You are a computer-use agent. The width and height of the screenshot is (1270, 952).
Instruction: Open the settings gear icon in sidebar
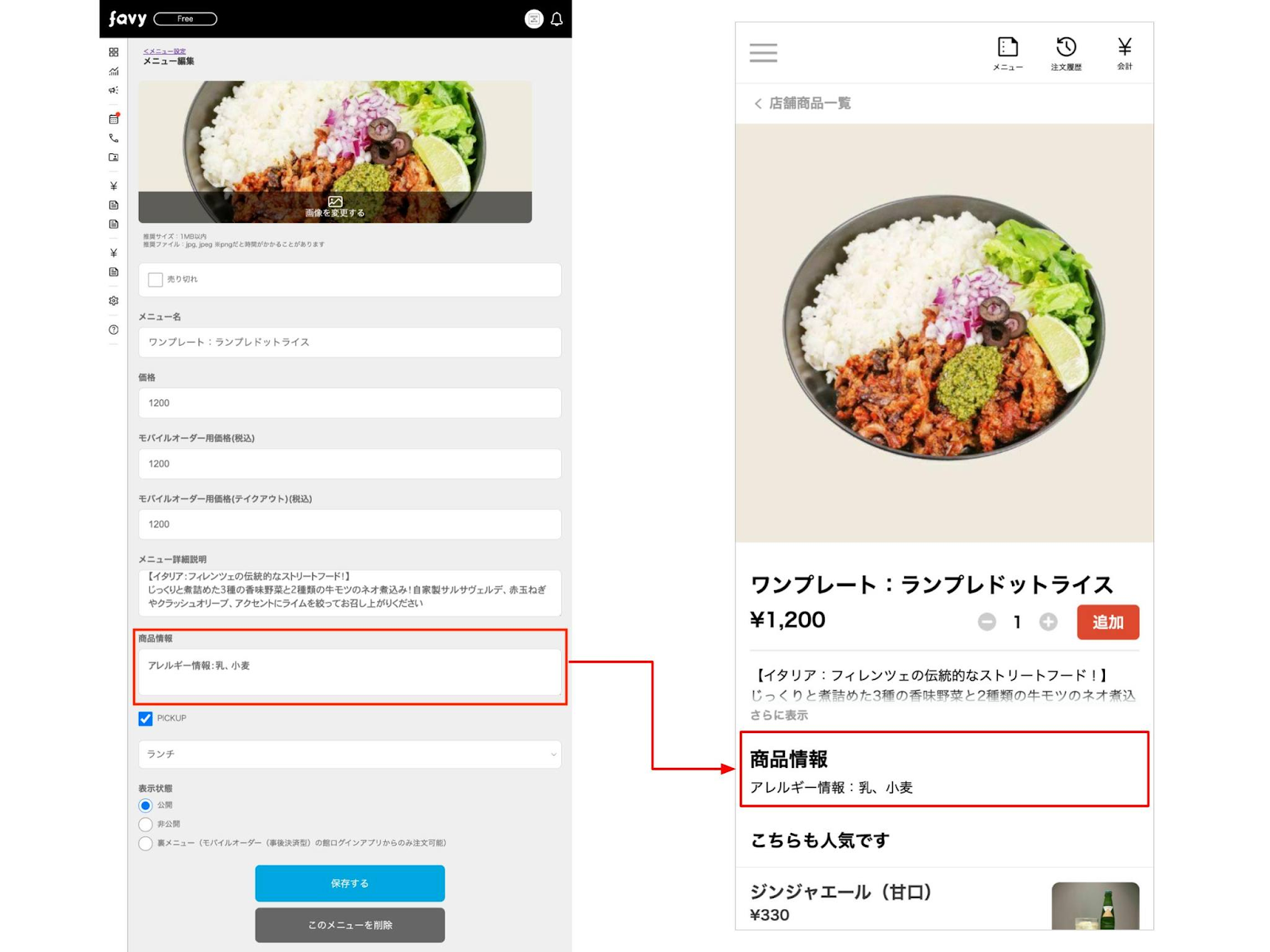coord(114,301)
